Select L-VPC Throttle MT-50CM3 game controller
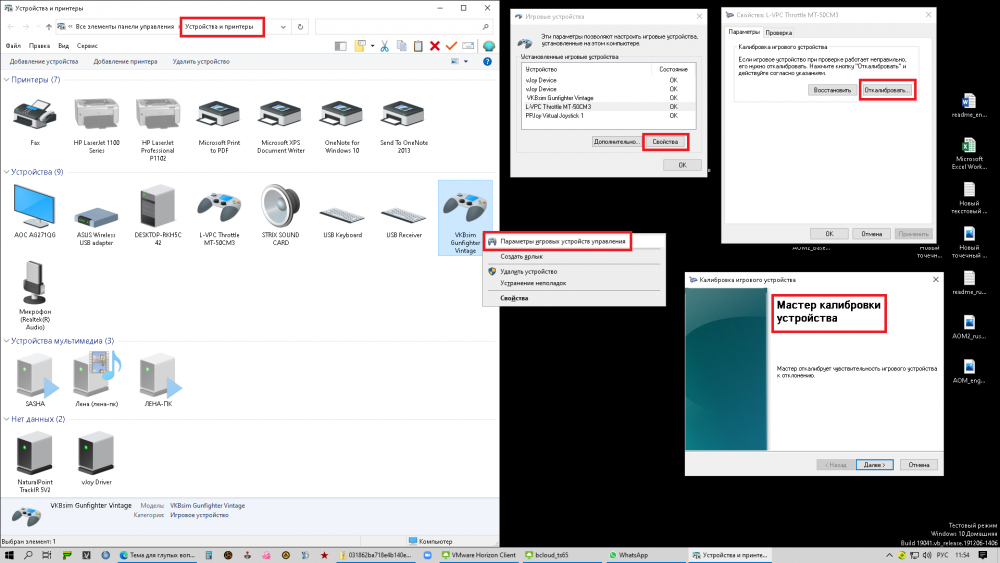The height and width of the screenshot is (563, 1000). tap(219, 217)
